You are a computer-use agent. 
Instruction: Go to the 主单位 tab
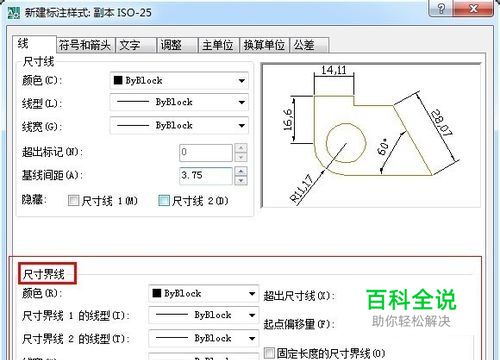click(x=219, y=45)
